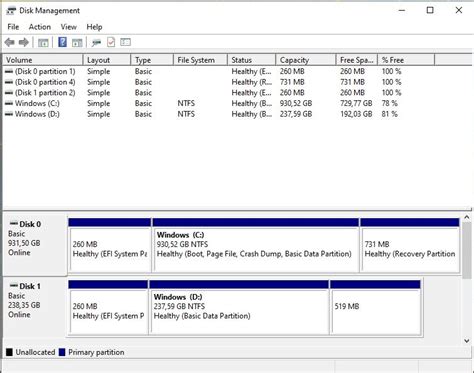Click drive icon beside Windows (D:) row
This screenshot has height=373, width=474.
coord(9,114)
